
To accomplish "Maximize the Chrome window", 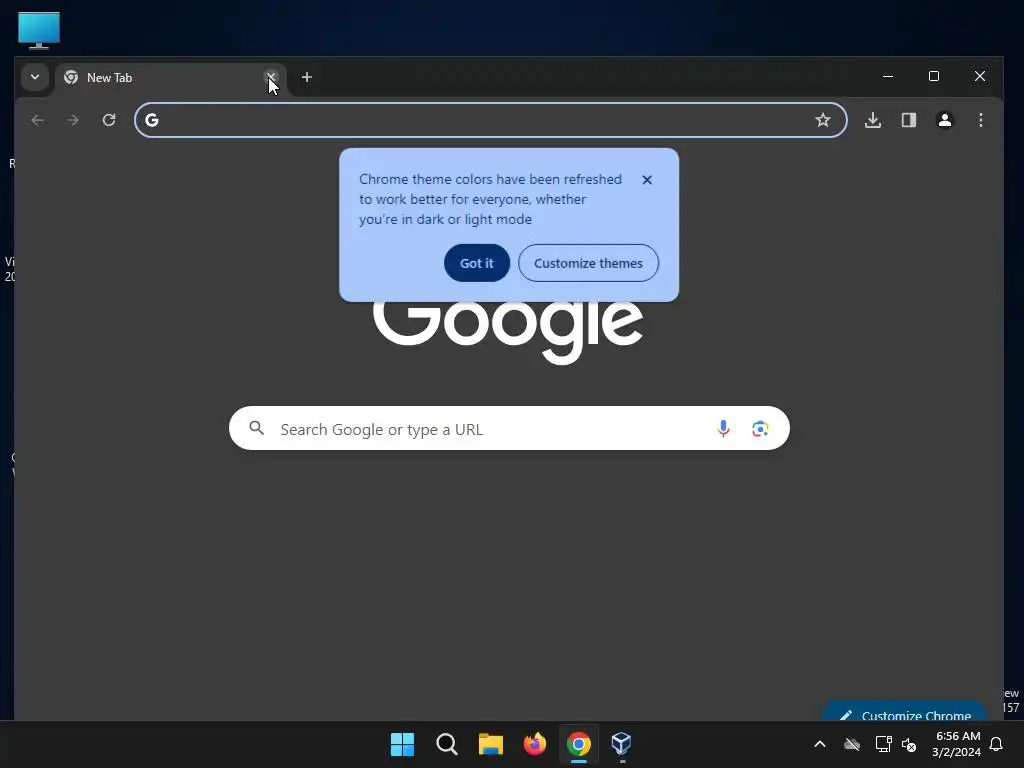I will pyautogui.click(x=934, y=76).
